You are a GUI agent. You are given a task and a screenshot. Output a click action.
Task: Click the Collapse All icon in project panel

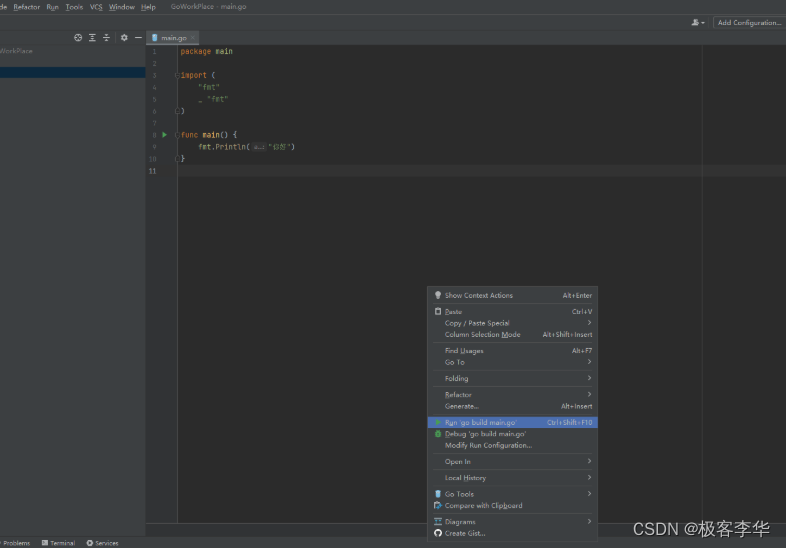pos(106,37)
